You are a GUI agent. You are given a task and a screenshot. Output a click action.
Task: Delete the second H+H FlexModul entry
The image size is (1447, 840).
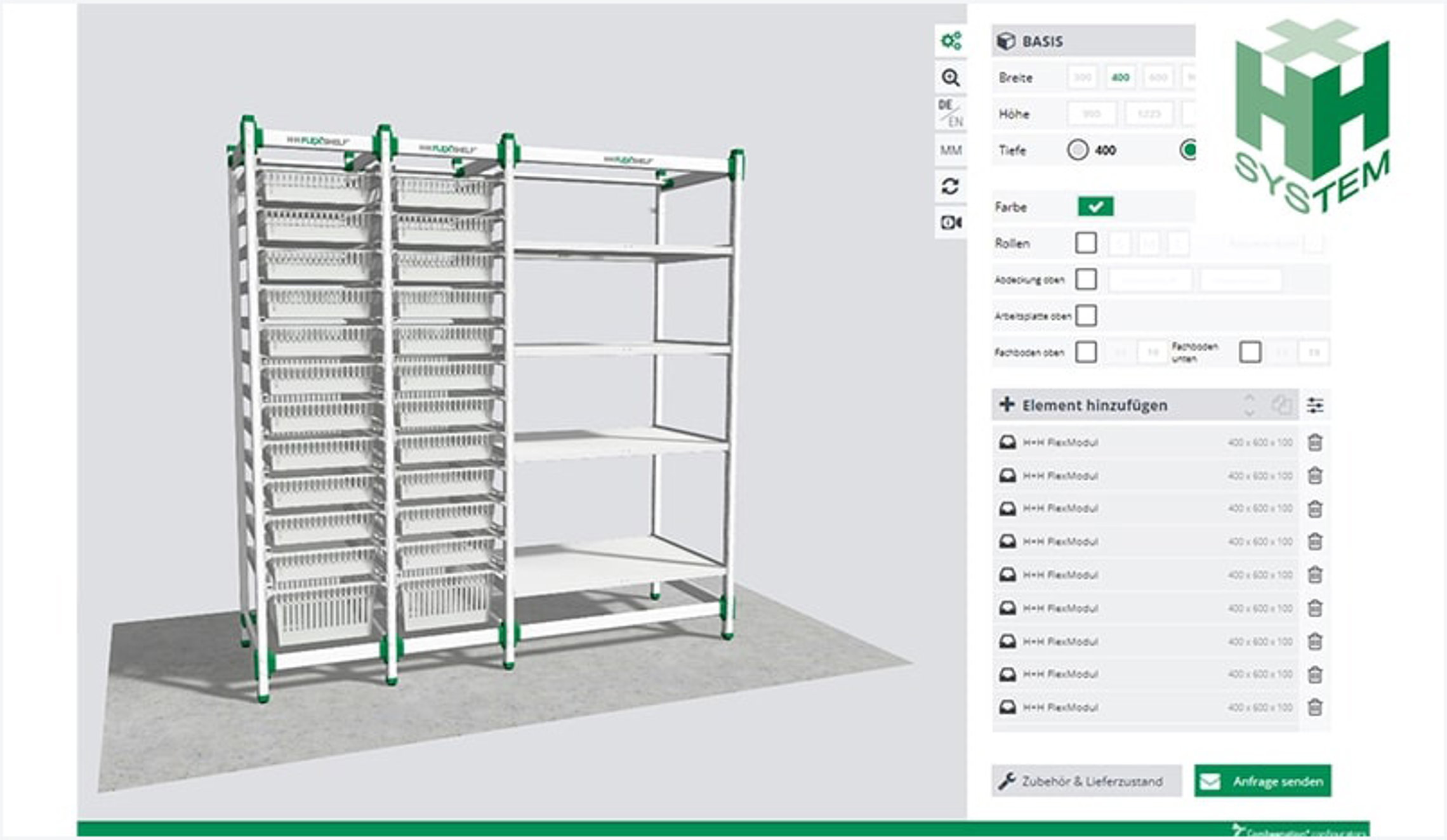point(1315,475)
